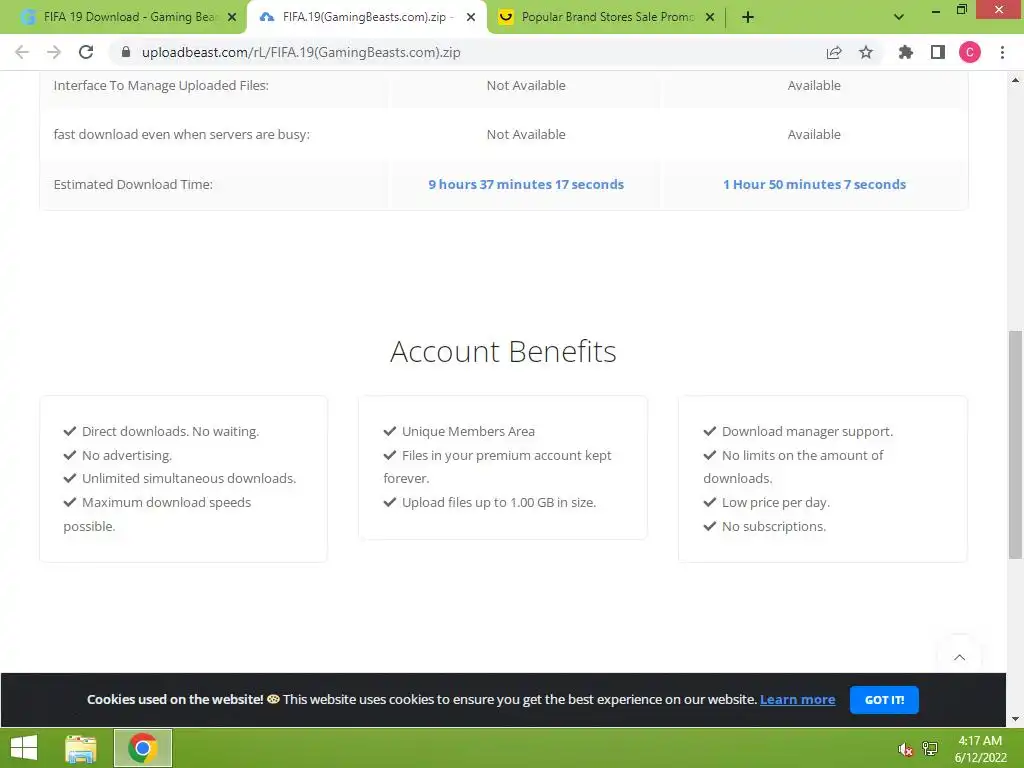Click 'Interface To Manage Uploaded Files:' label
This screenshot has width=1024, height=768.
[x=161, y=86]
